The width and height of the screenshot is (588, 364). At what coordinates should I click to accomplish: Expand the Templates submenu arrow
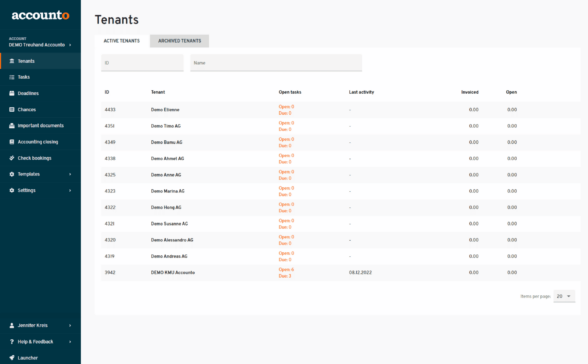(x=70, y=174)
